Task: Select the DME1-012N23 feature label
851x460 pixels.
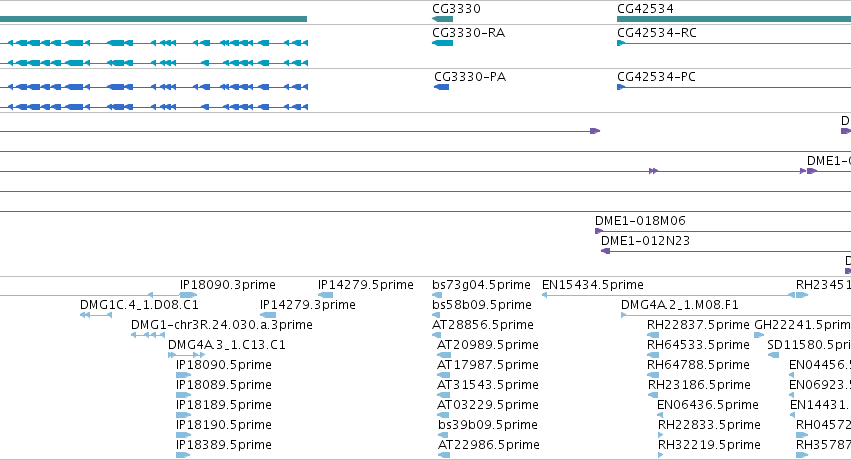Action: (645, 241)
